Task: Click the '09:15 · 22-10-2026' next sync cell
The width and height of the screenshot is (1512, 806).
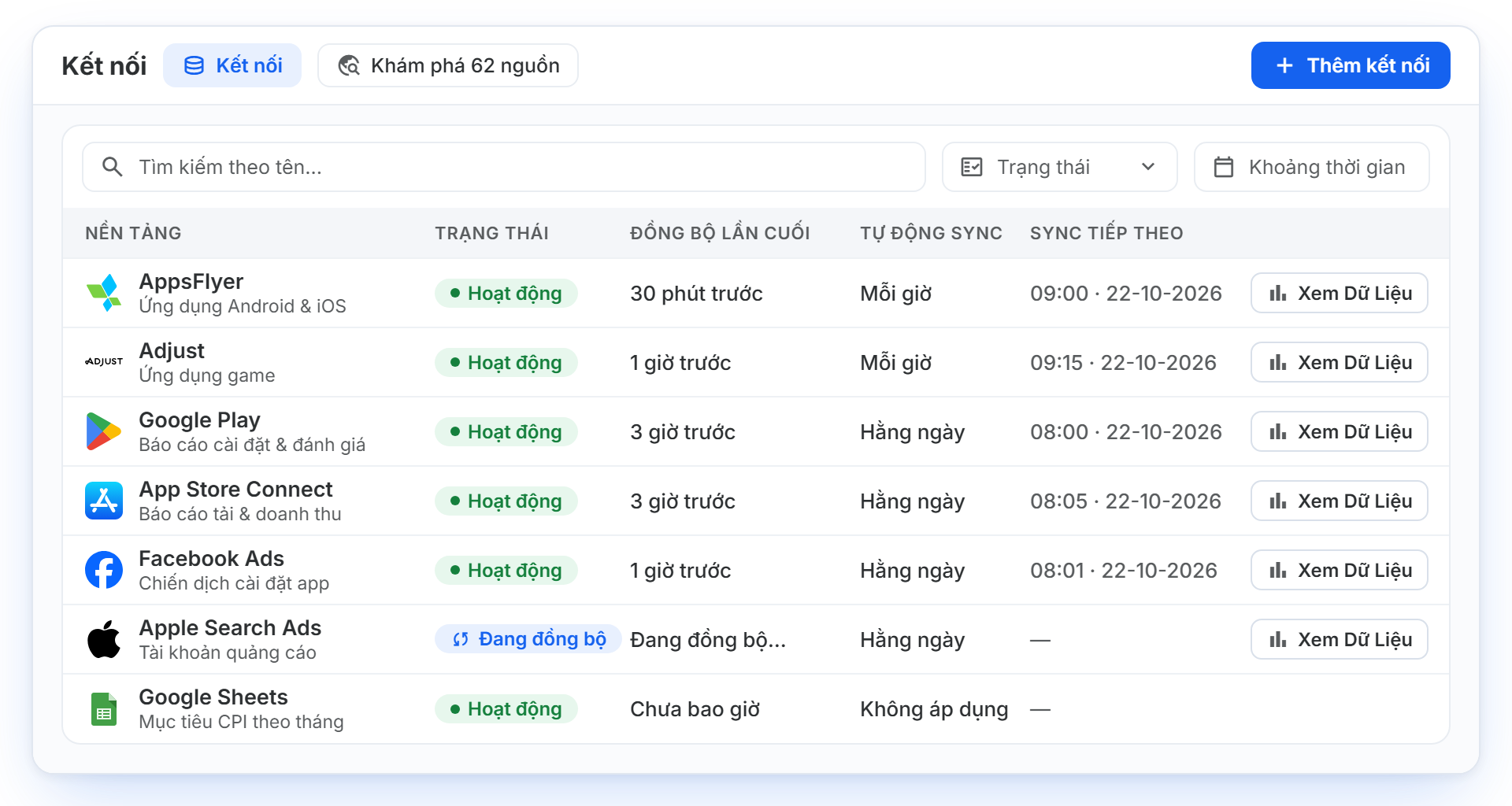Action: pyautogui.click(x=1124, y=363)
